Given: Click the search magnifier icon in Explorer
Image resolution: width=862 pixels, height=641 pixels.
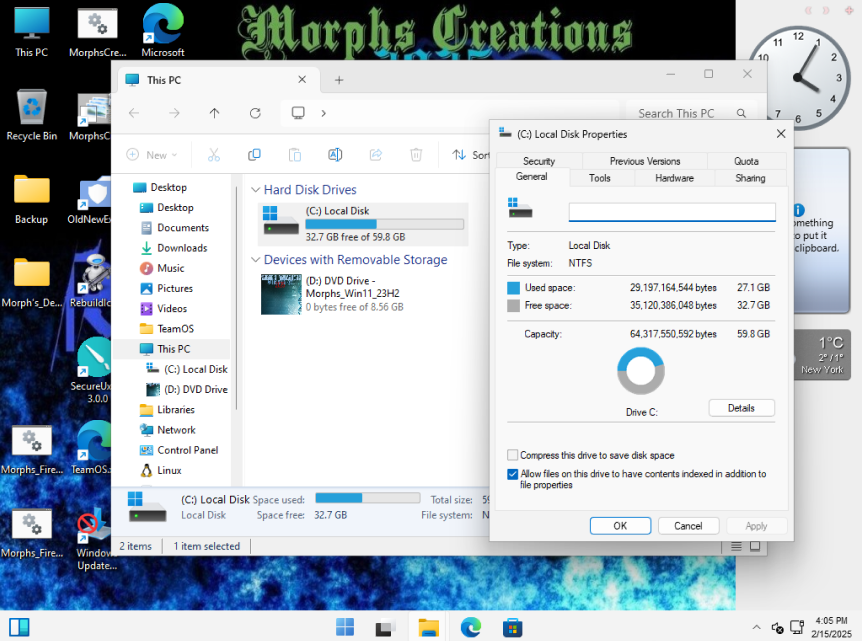Looking at the screenshot, I should (741, 113).
